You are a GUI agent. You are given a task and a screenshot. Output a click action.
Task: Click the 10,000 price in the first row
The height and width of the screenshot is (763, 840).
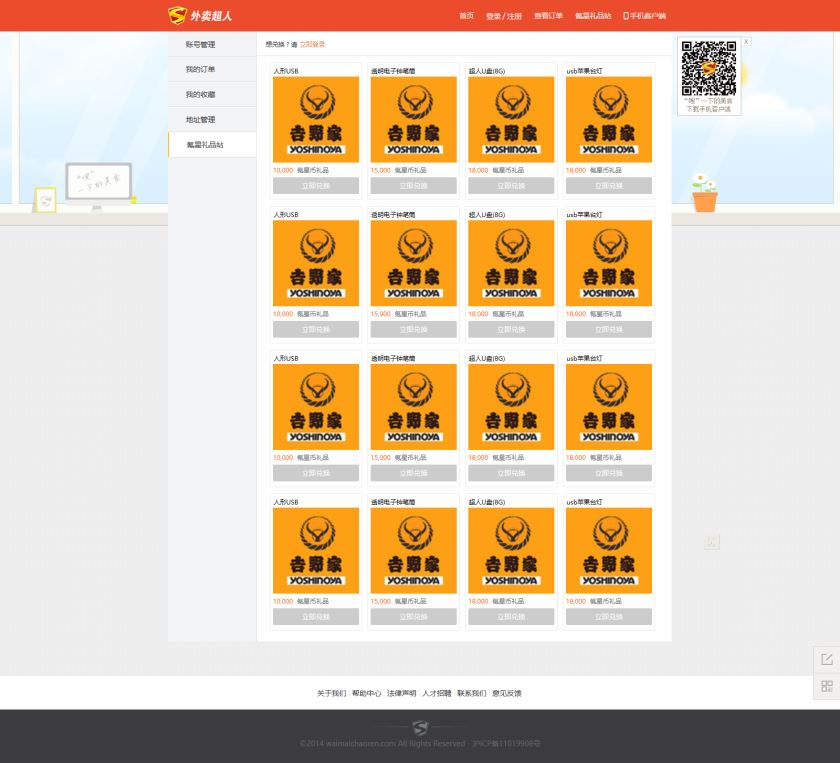(x=283, y=170)
